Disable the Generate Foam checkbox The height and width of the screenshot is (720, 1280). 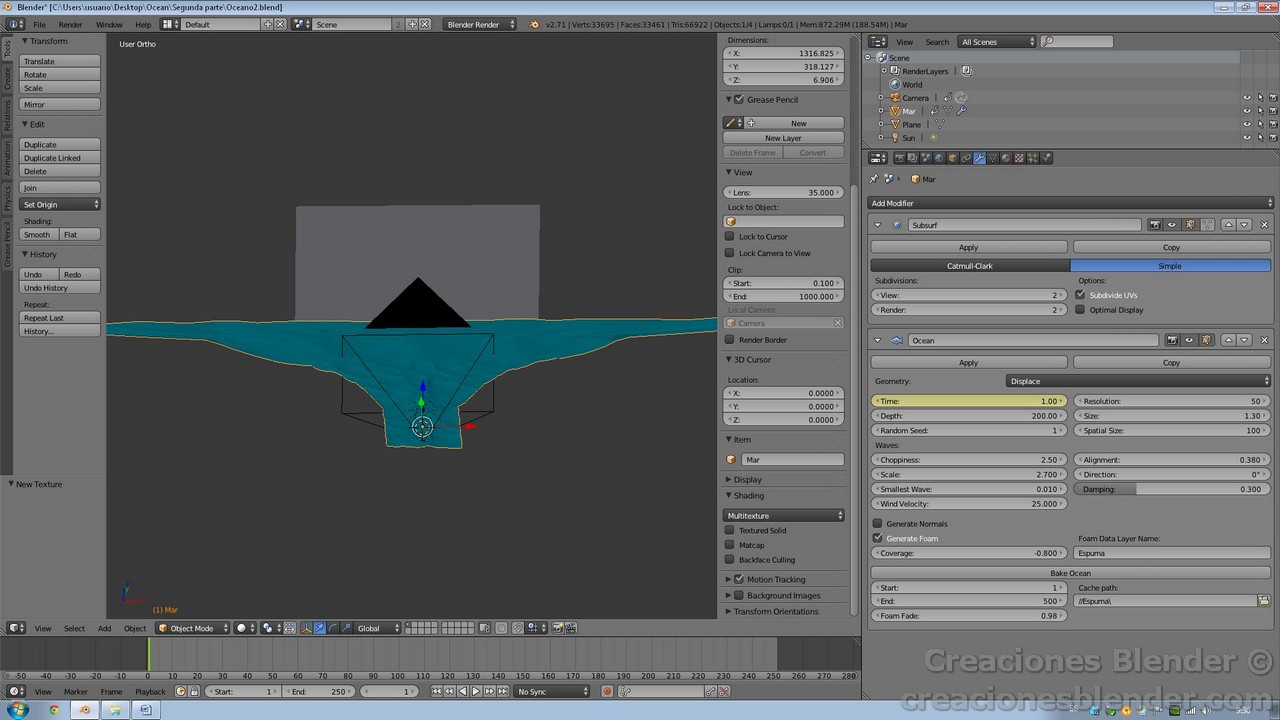point(877,538)
